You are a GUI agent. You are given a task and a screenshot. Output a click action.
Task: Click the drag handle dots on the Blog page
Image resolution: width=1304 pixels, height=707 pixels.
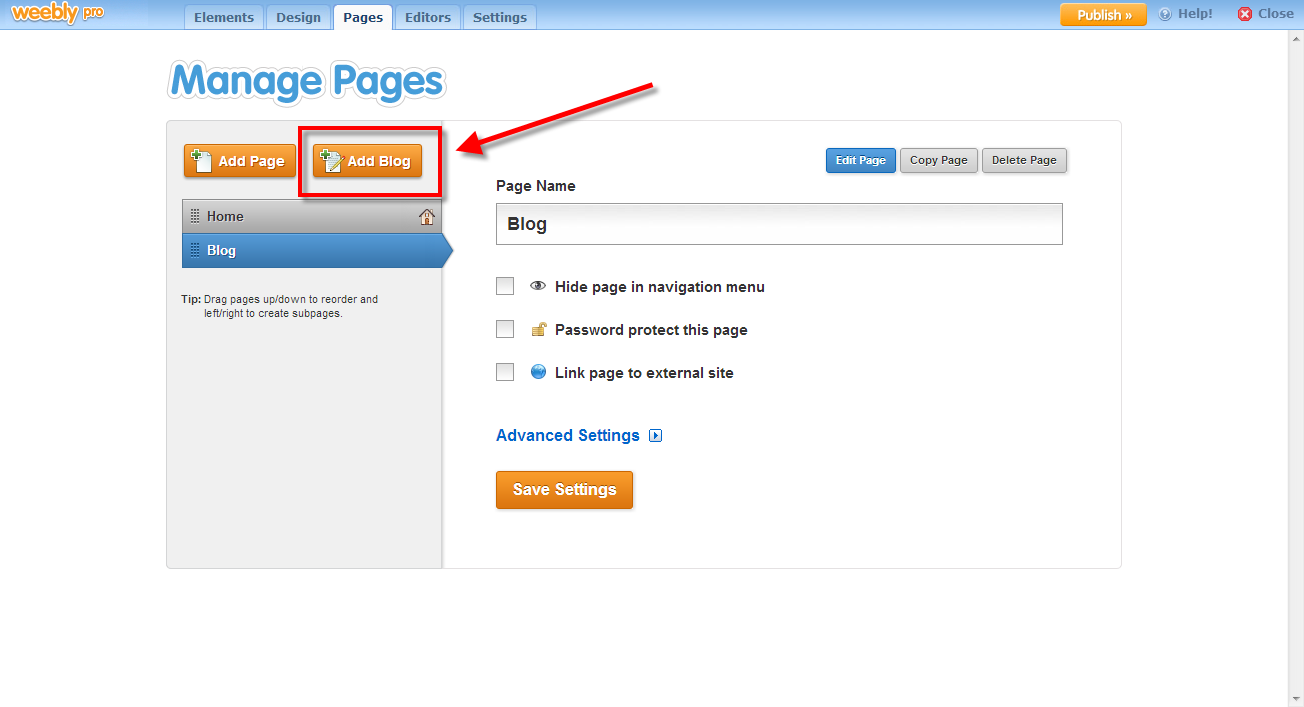click(x=195, y=250)
